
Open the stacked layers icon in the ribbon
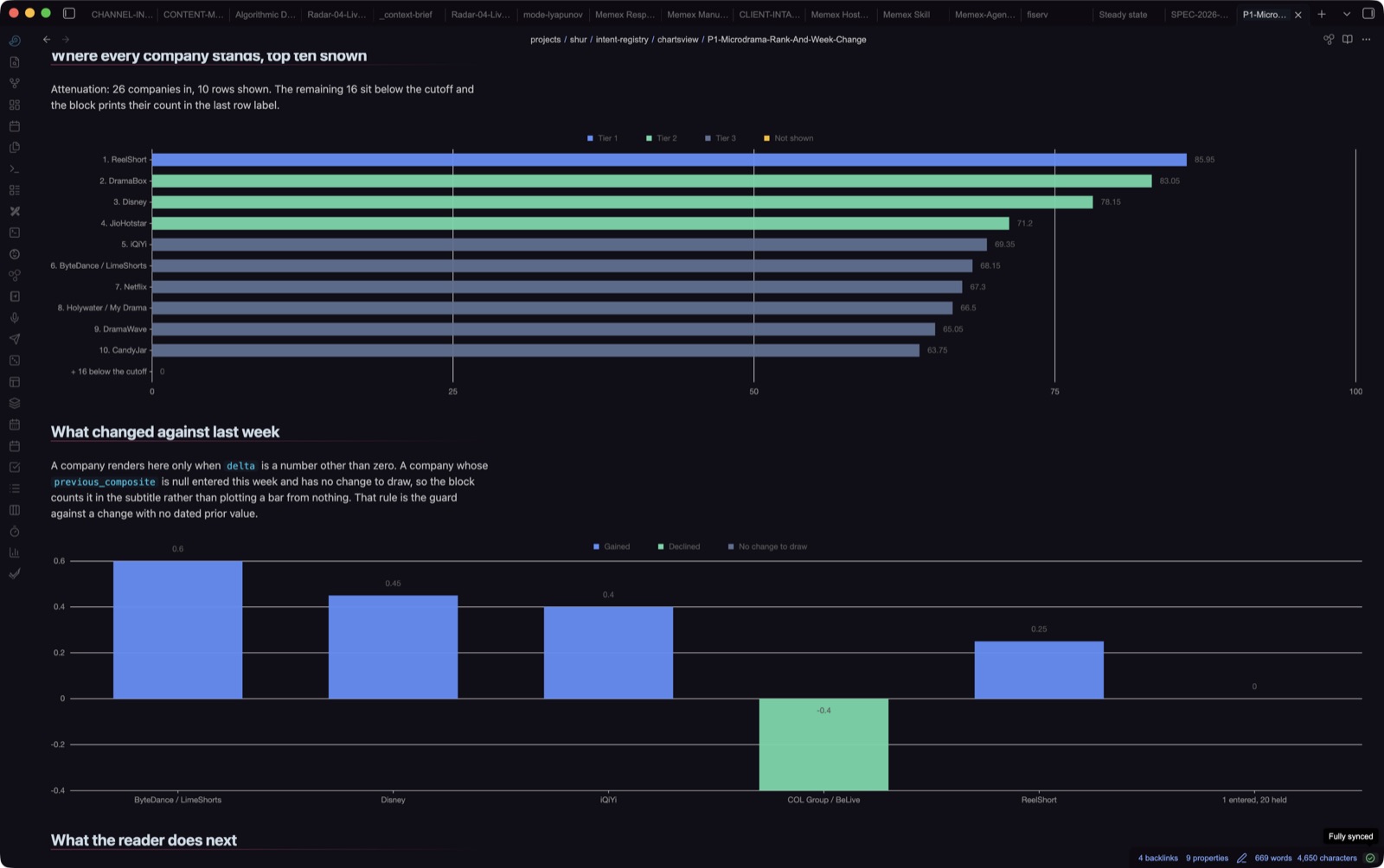click(15, 403)
